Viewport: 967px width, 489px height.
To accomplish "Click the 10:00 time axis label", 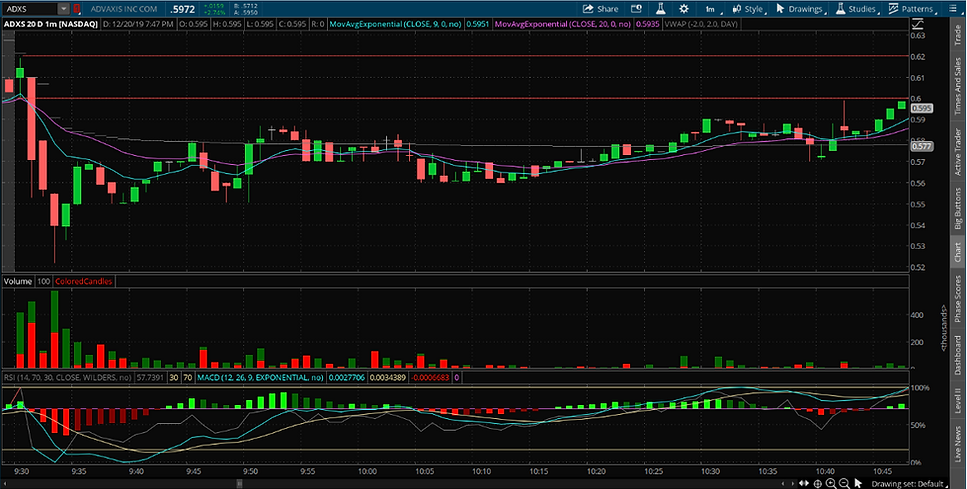I will click(368, 471).
